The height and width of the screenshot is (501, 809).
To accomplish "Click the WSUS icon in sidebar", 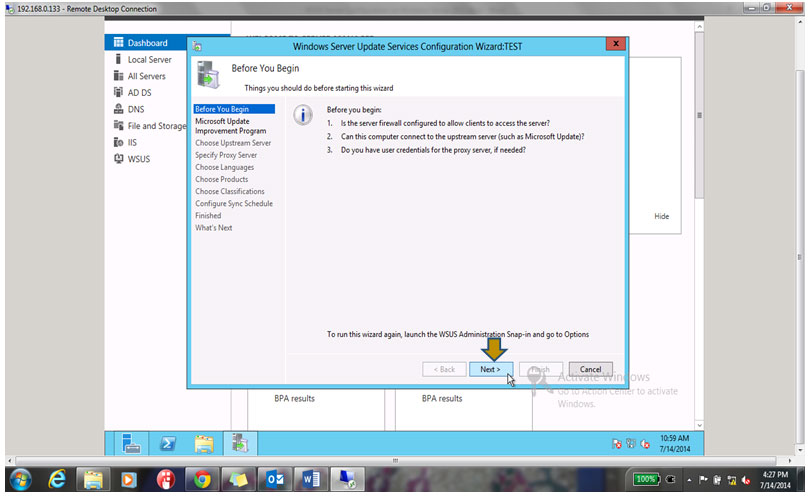I will pos(119,158).
